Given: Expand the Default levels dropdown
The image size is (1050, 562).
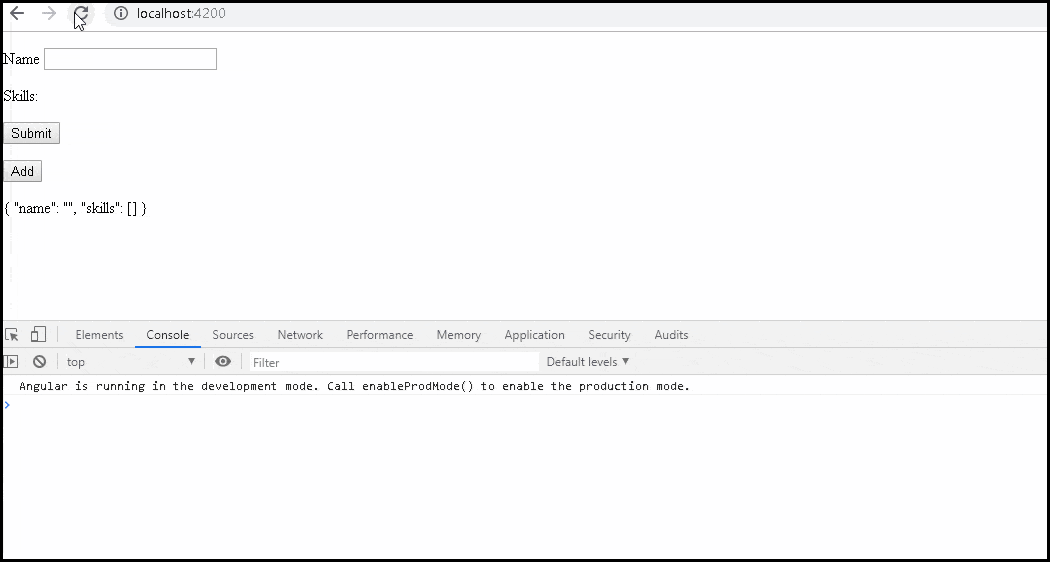Looking at the screenshot, I should click(588, 362).
